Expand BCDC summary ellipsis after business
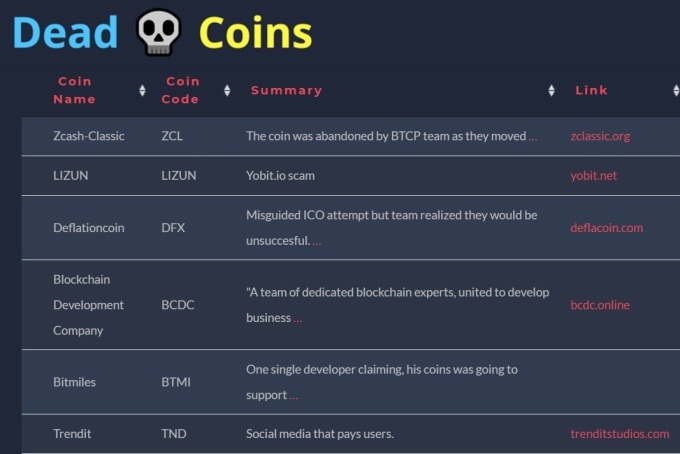 point(298,320)
